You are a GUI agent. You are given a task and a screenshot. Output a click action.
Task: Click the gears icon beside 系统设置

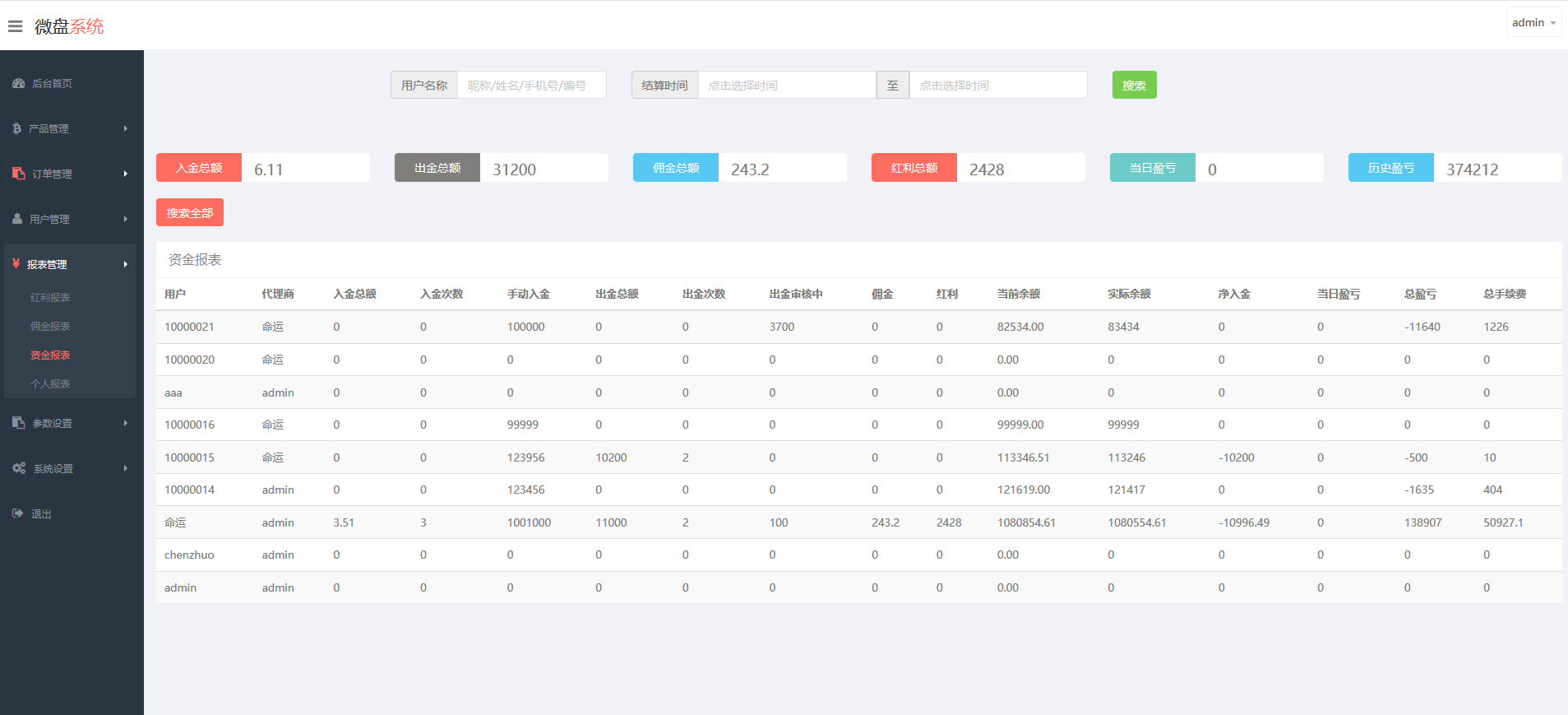coord(18,468)
